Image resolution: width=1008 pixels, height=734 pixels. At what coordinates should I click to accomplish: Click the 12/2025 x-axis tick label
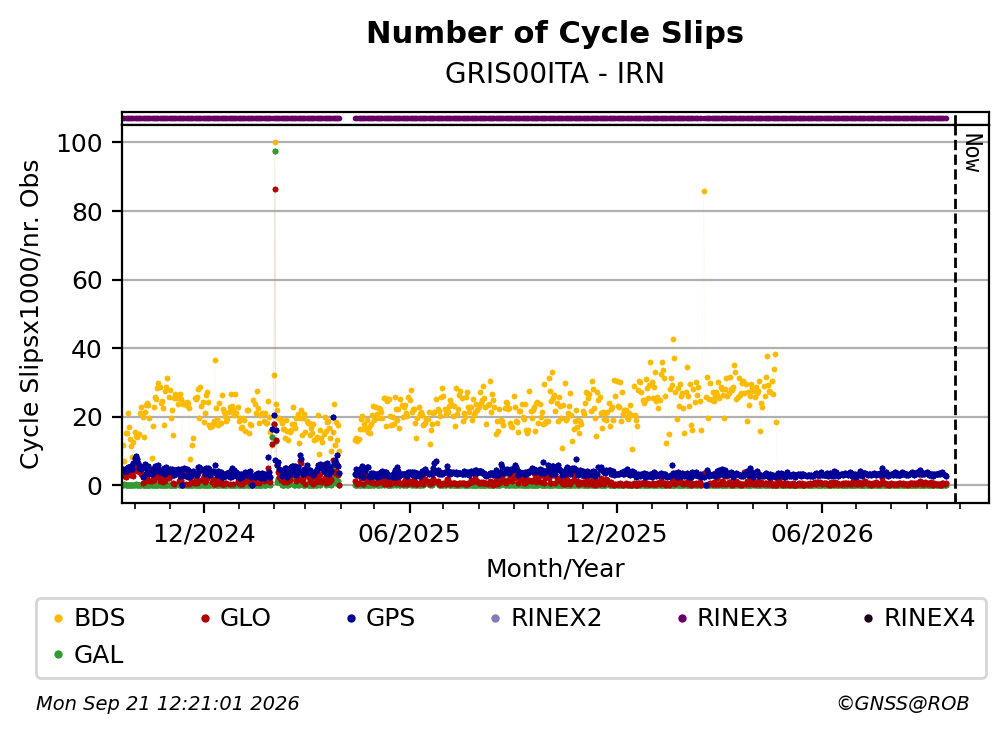tap(616, 534)
